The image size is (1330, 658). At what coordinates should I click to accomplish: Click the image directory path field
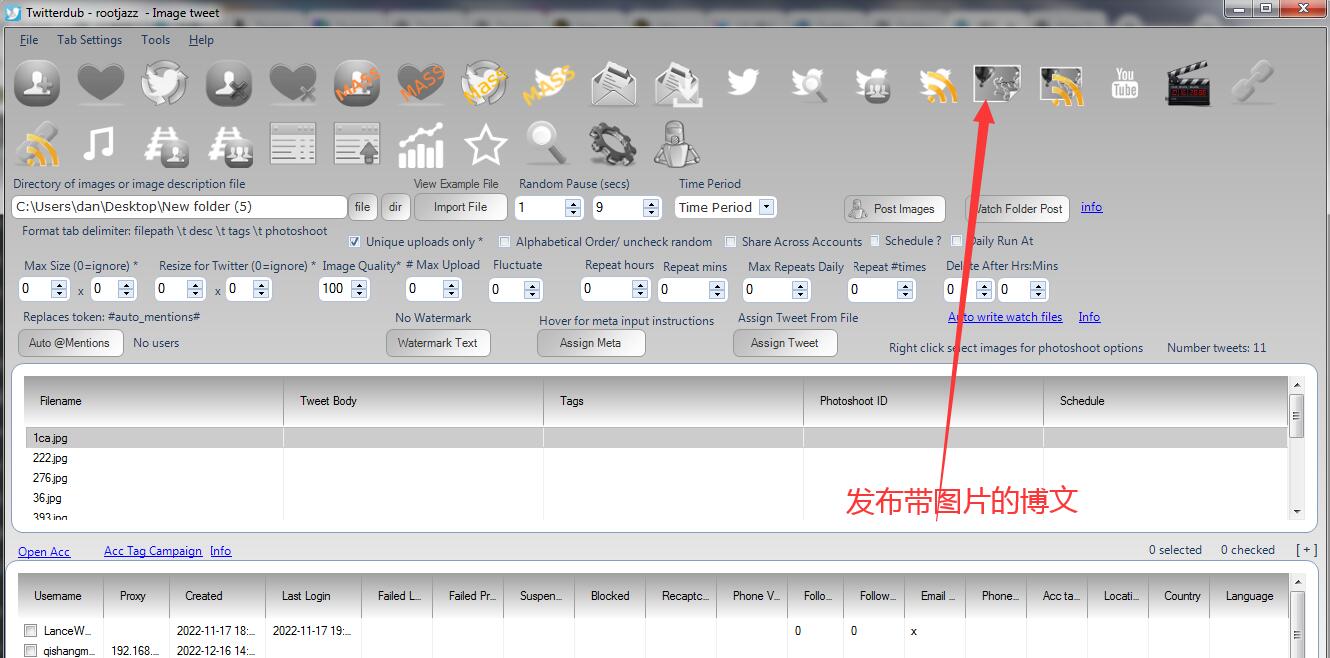pos(178,207)
